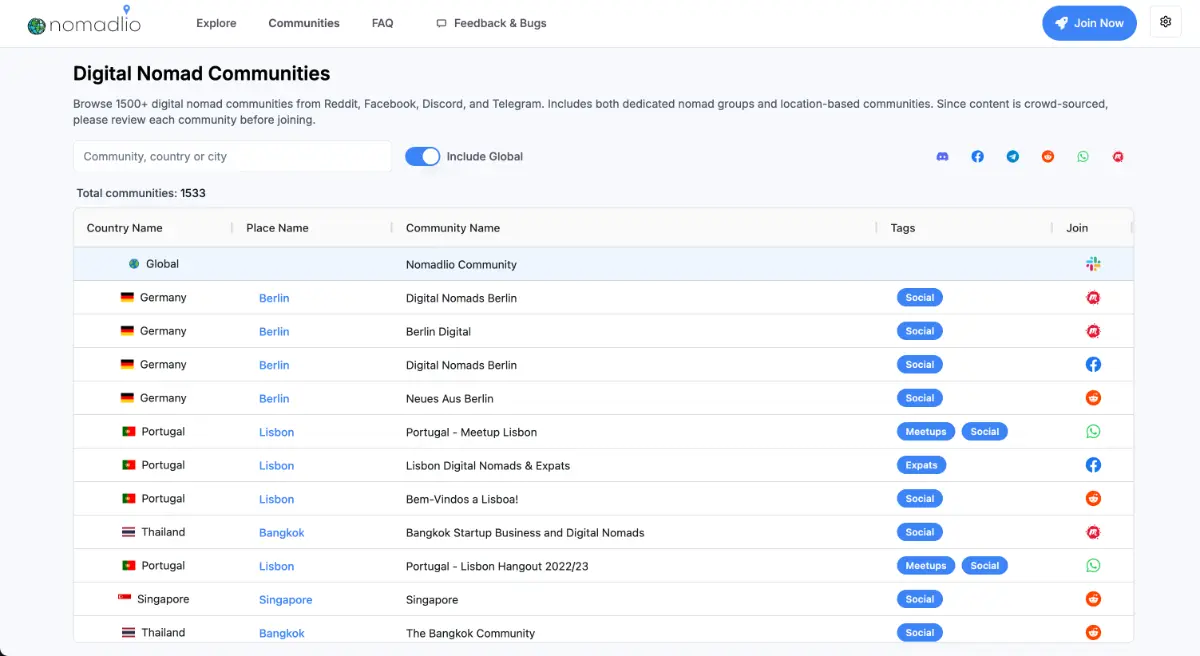The image size is (1200, 656).
Task: Open settings gear in top right
Action: (x=1166, y=22)
